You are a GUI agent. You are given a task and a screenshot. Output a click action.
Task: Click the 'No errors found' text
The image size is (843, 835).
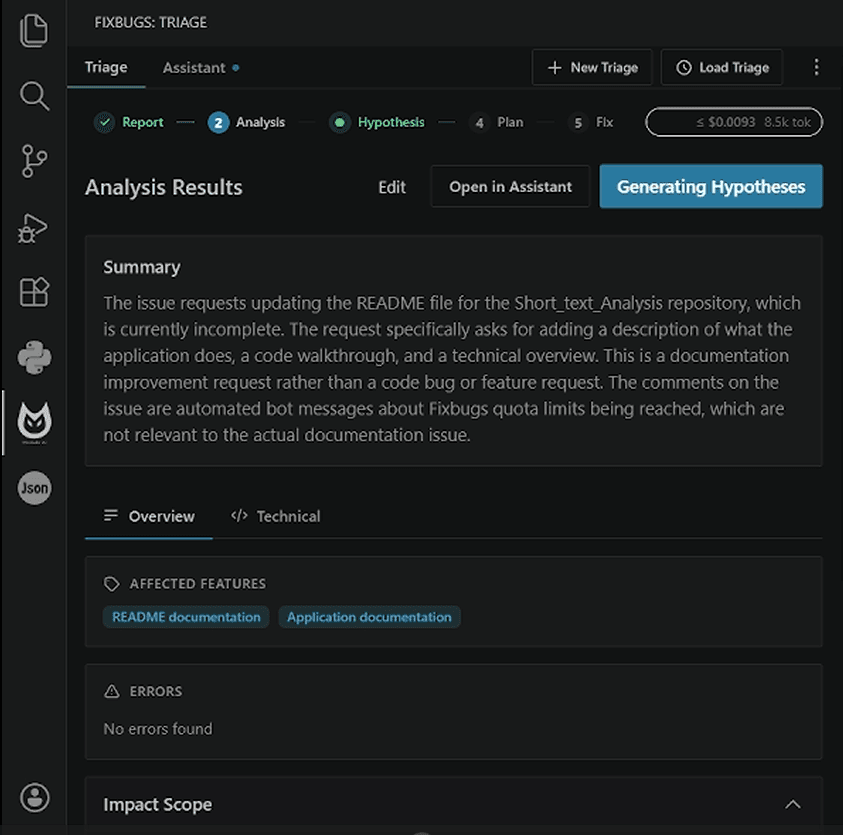tap(158, 729)
